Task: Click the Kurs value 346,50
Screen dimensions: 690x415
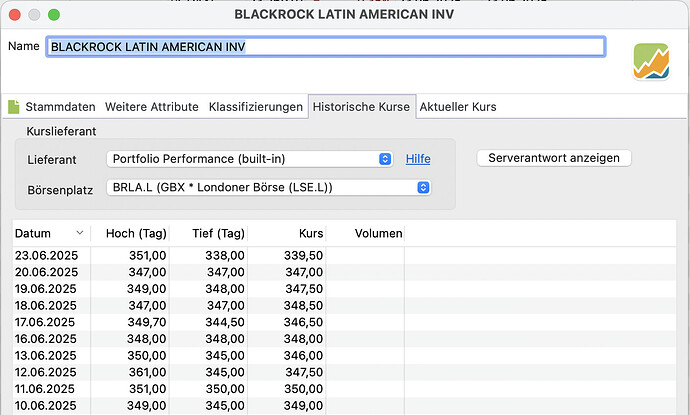Action: pos(303,323)
